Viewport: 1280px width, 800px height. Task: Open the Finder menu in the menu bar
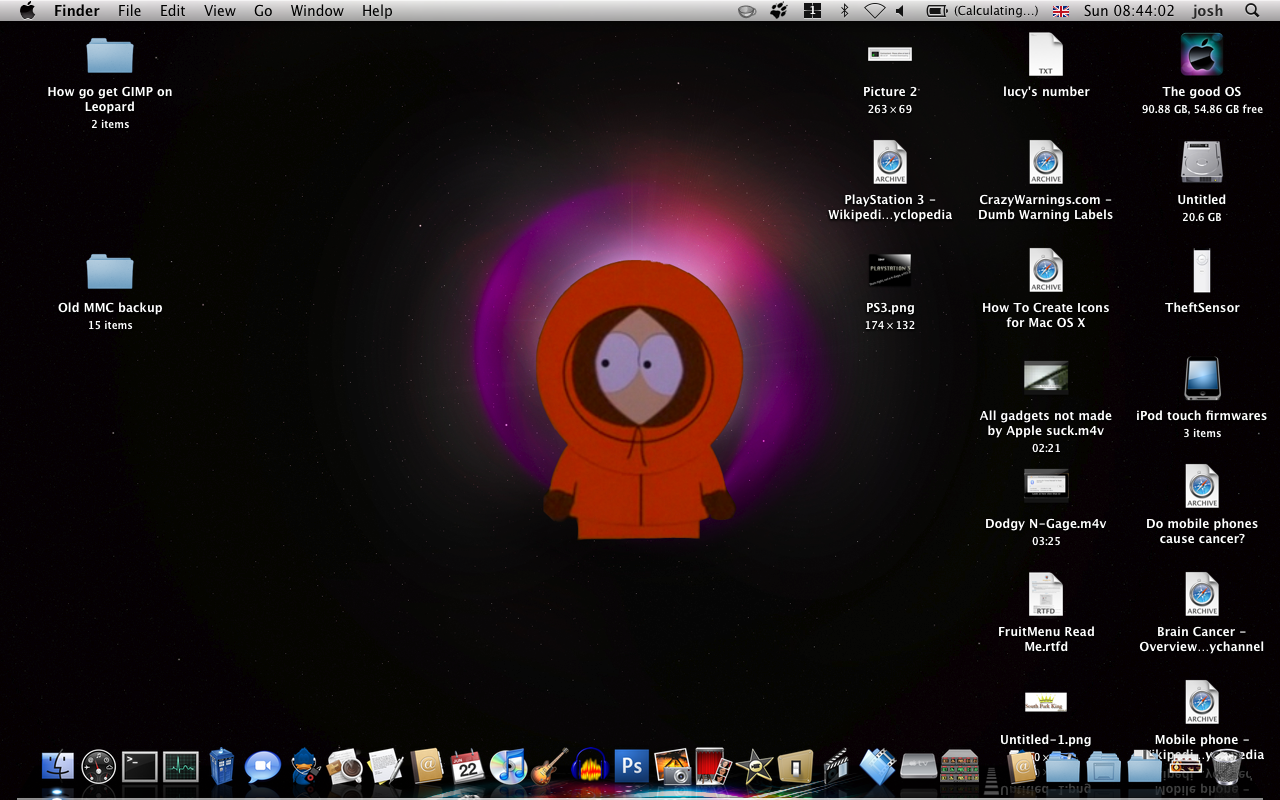coord(76,11)
